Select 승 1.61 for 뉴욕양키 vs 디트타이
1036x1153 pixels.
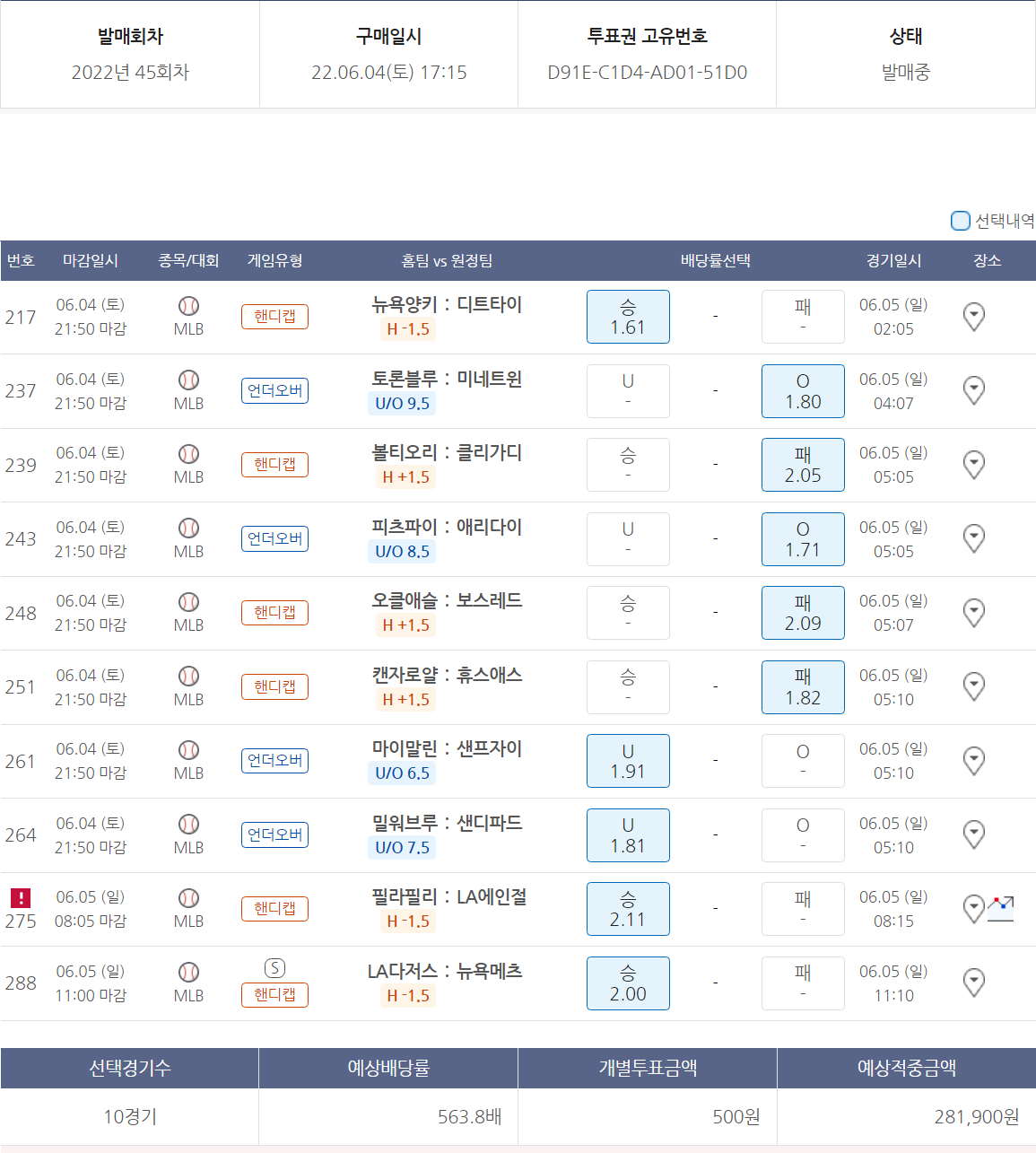628,317
